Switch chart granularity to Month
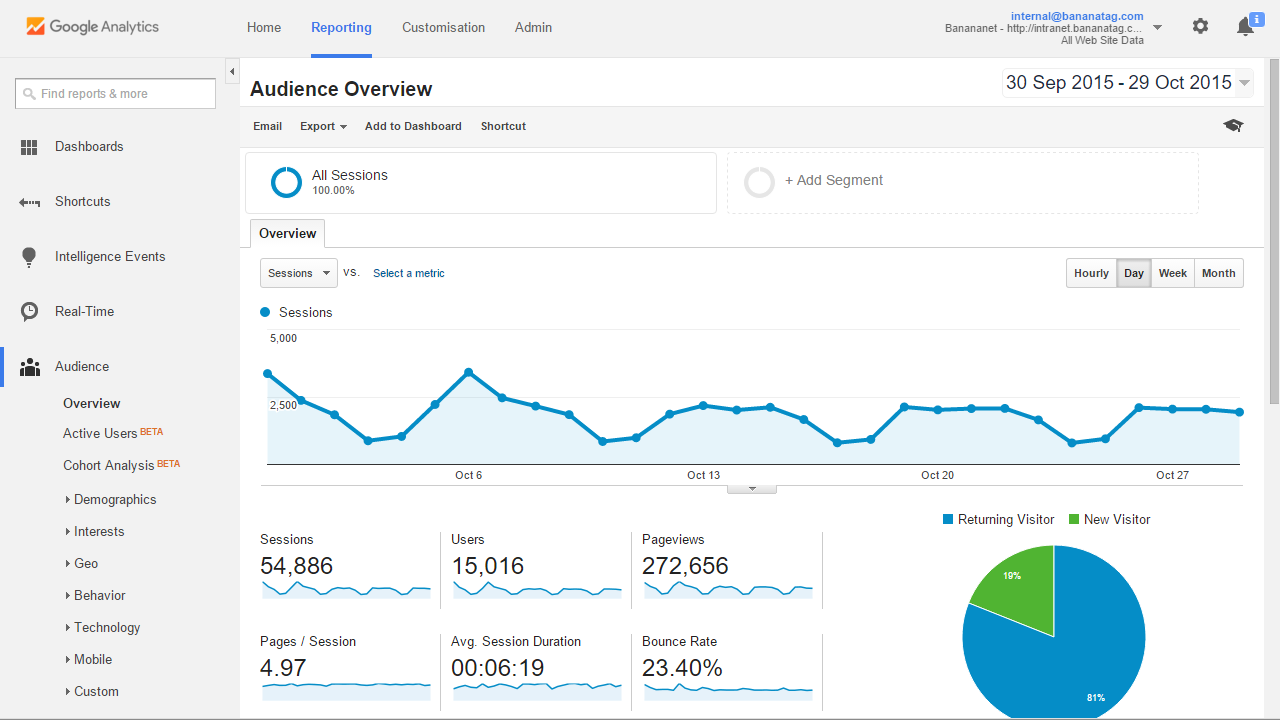Viewport: 1280px width, 720px height. coord(1218,273)
